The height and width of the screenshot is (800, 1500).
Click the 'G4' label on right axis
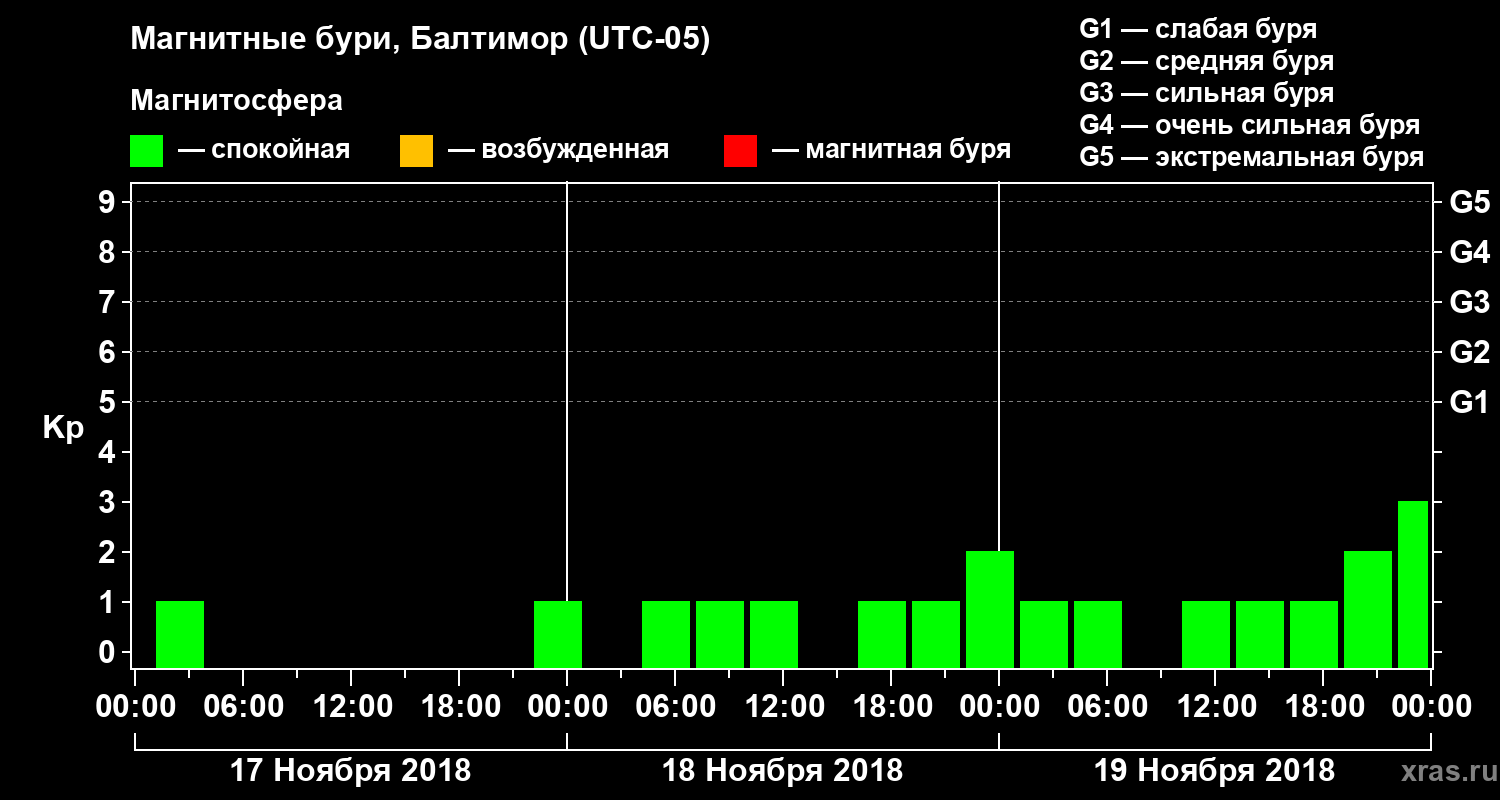(1469, 252)
